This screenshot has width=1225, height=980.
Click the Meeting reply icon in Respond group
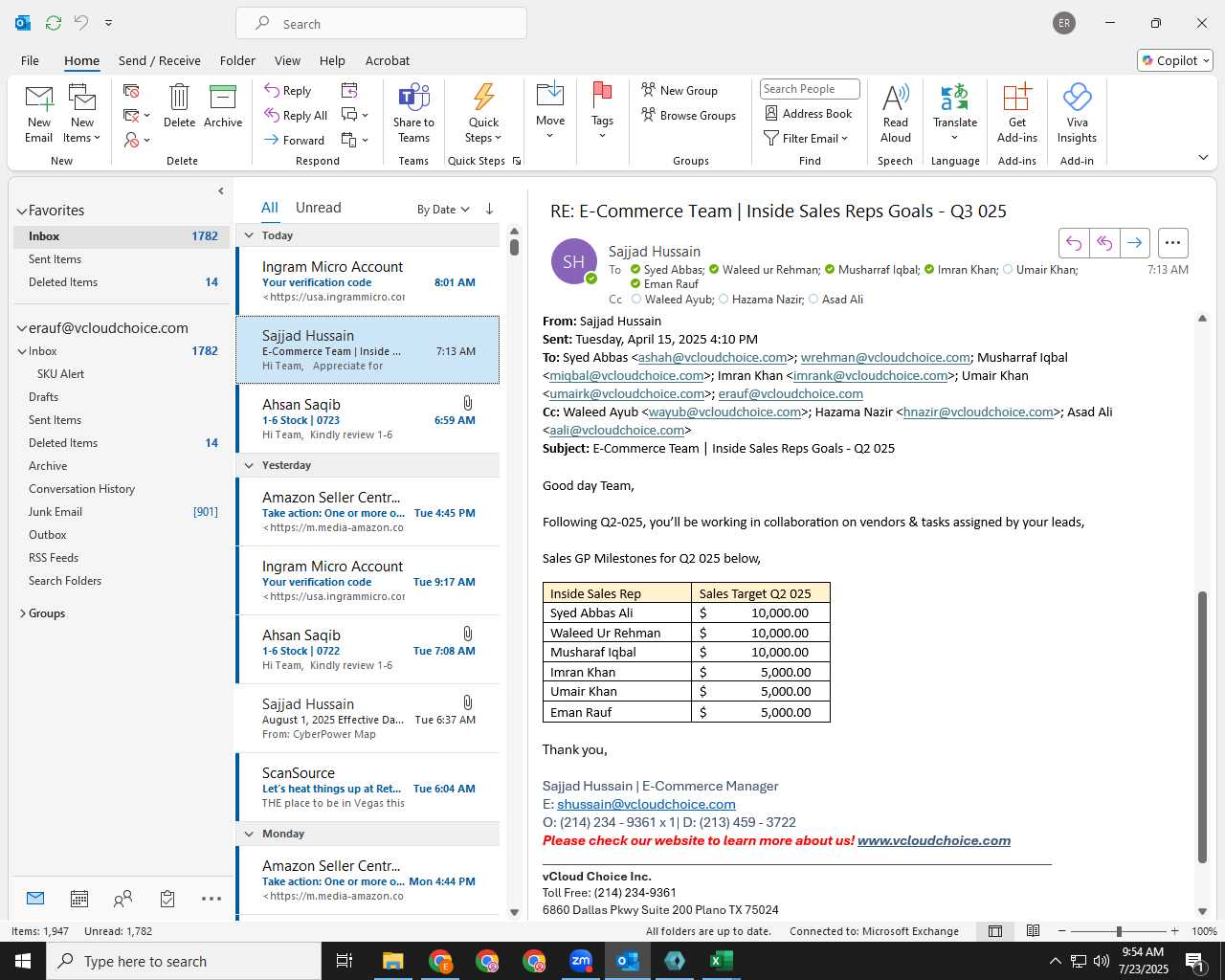tap(349, 90)
